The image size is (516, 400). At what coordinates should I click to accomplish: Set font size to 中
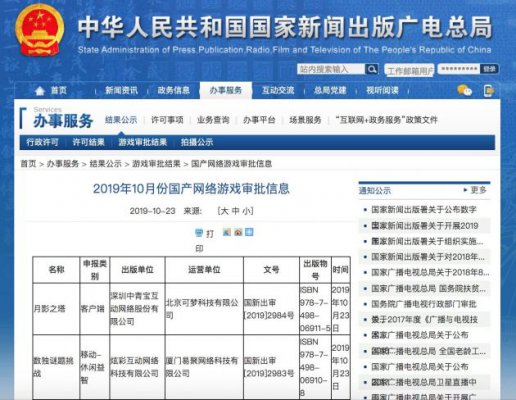tap(236, 211)
